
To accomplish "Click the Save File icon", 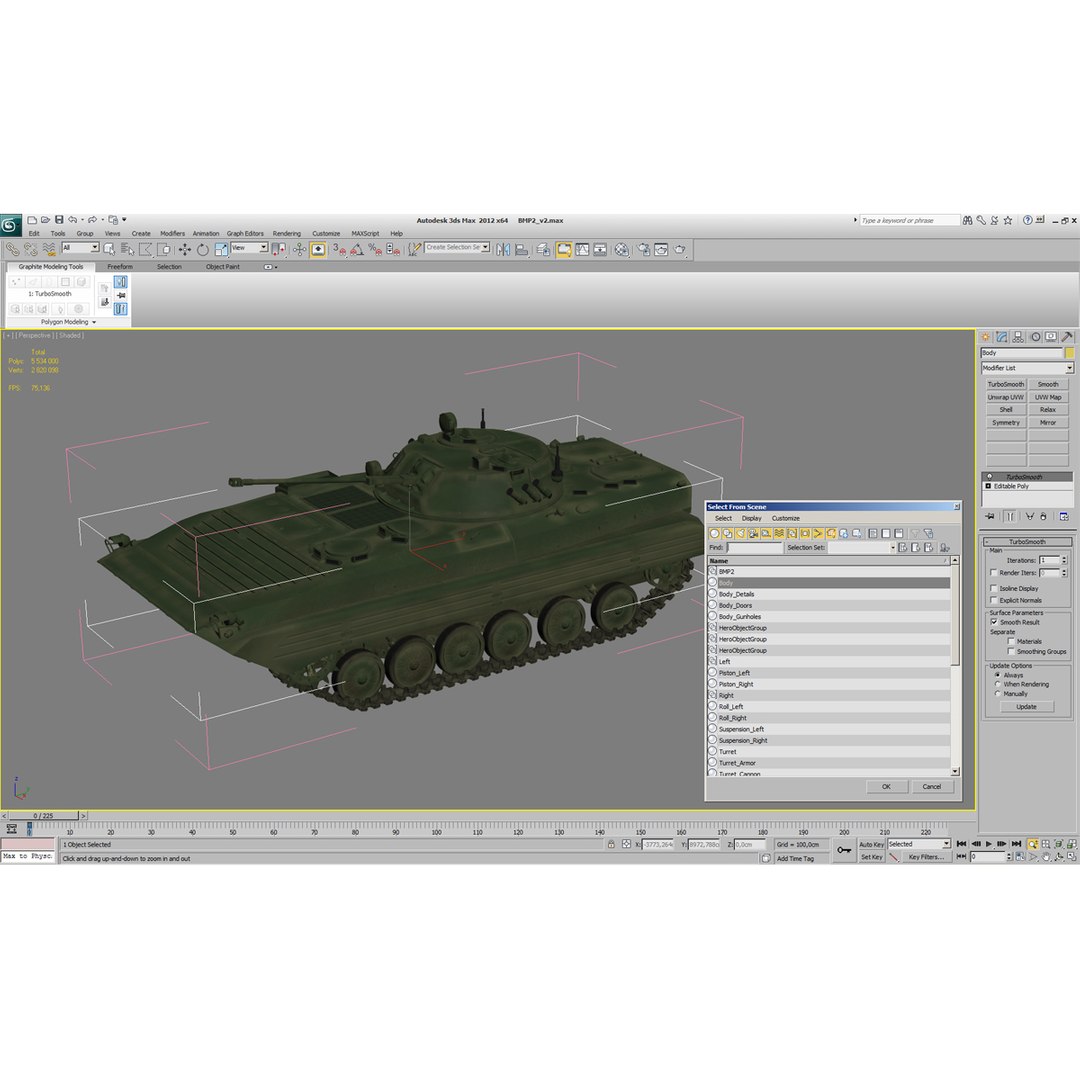I will pos(59,220).
